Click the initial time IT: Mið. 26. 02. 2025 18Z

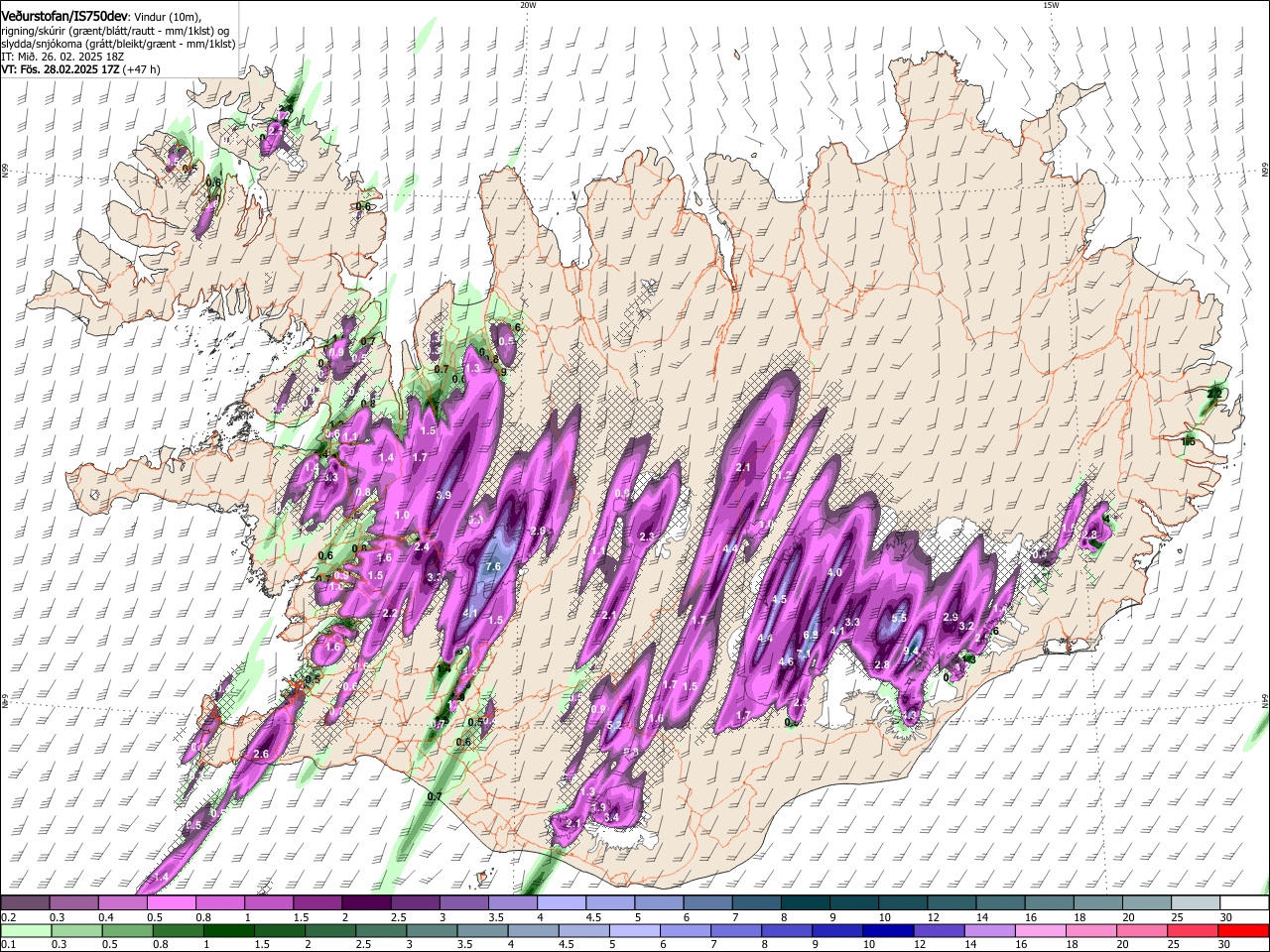click(x=63, y=57)
